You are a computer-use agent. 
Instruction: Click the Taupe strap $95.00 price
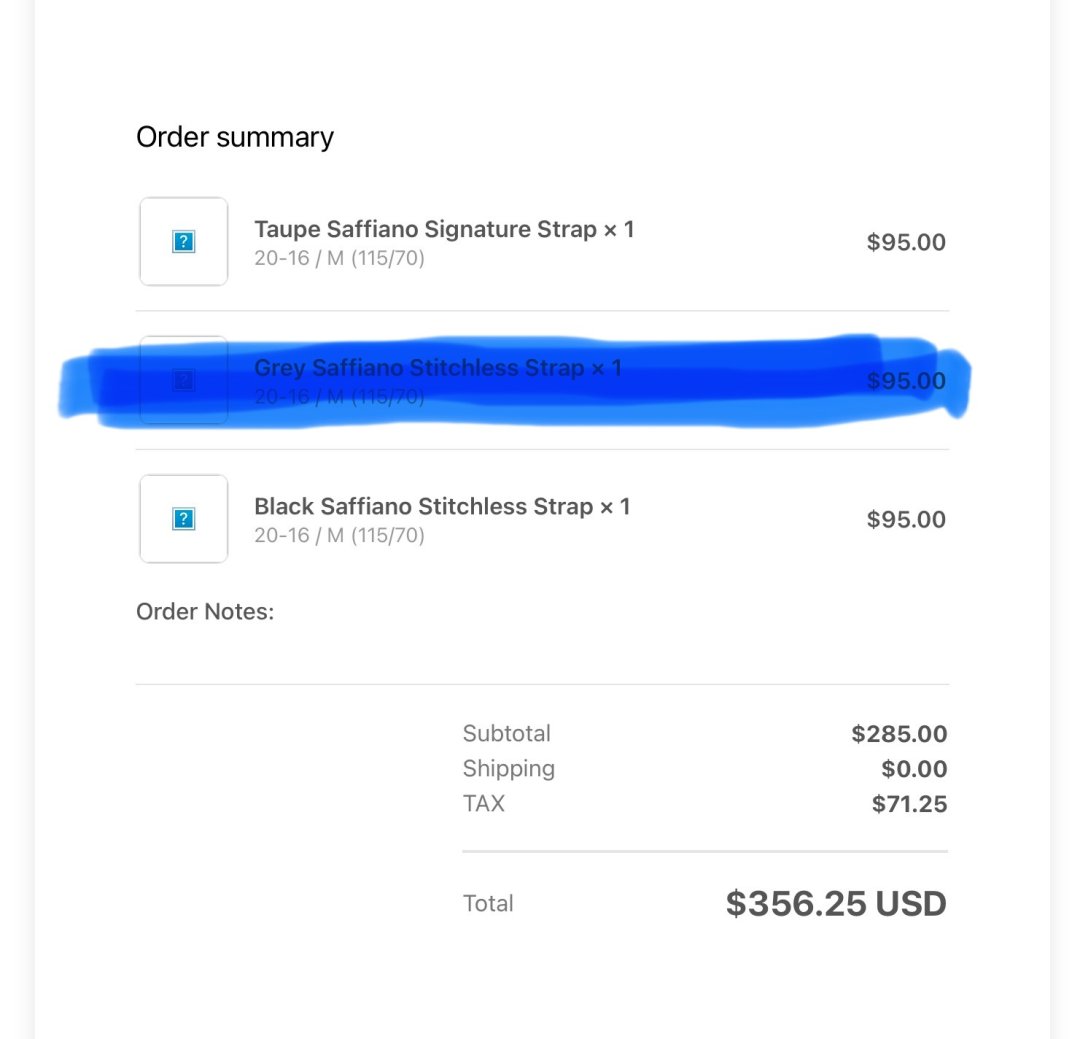pyautogui.click(x=906, y=243)
